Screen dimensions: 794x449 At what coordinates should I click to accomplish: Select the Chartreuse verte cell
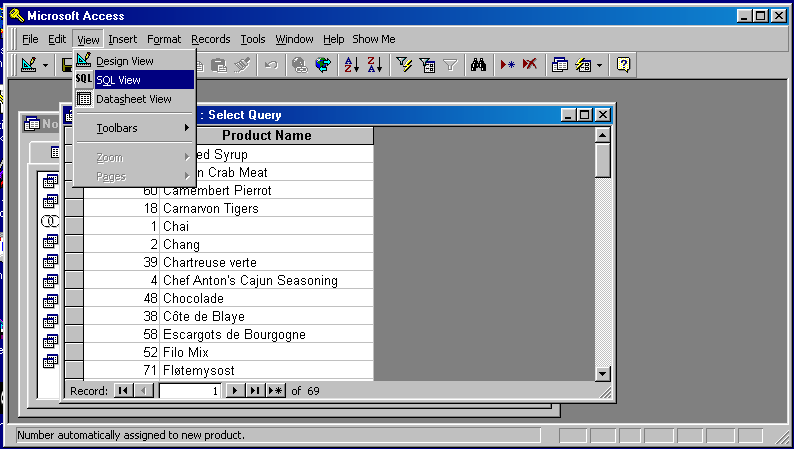pyautogui.click(x=267, y=262)
